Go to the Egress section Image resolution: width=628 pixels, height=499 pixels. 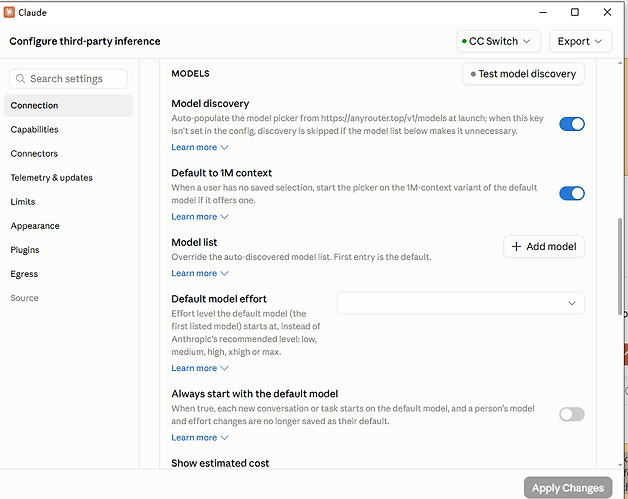tap(68, 274)
